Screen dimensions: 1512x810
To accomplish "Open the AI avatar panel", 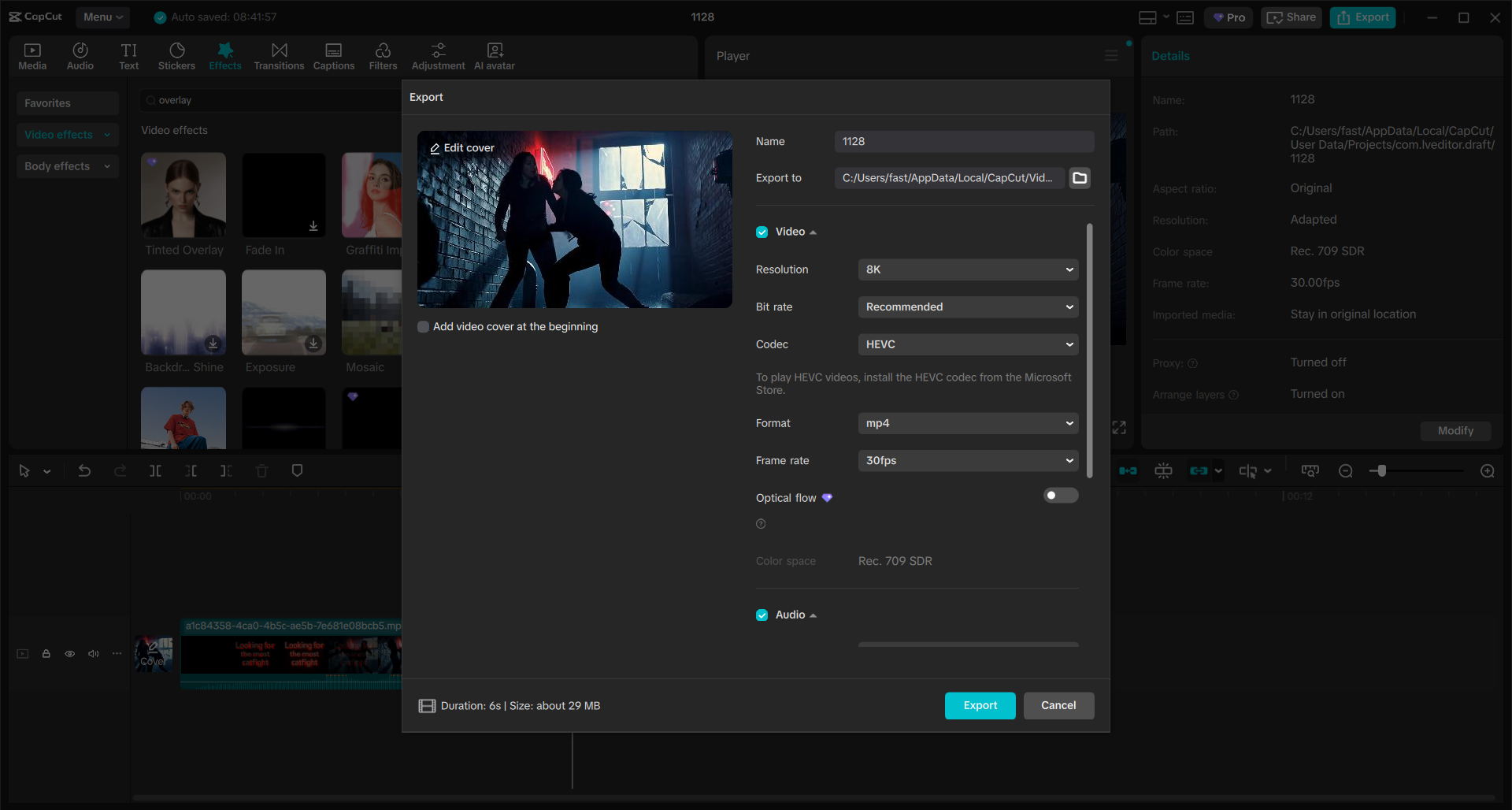I will [494, 55].
